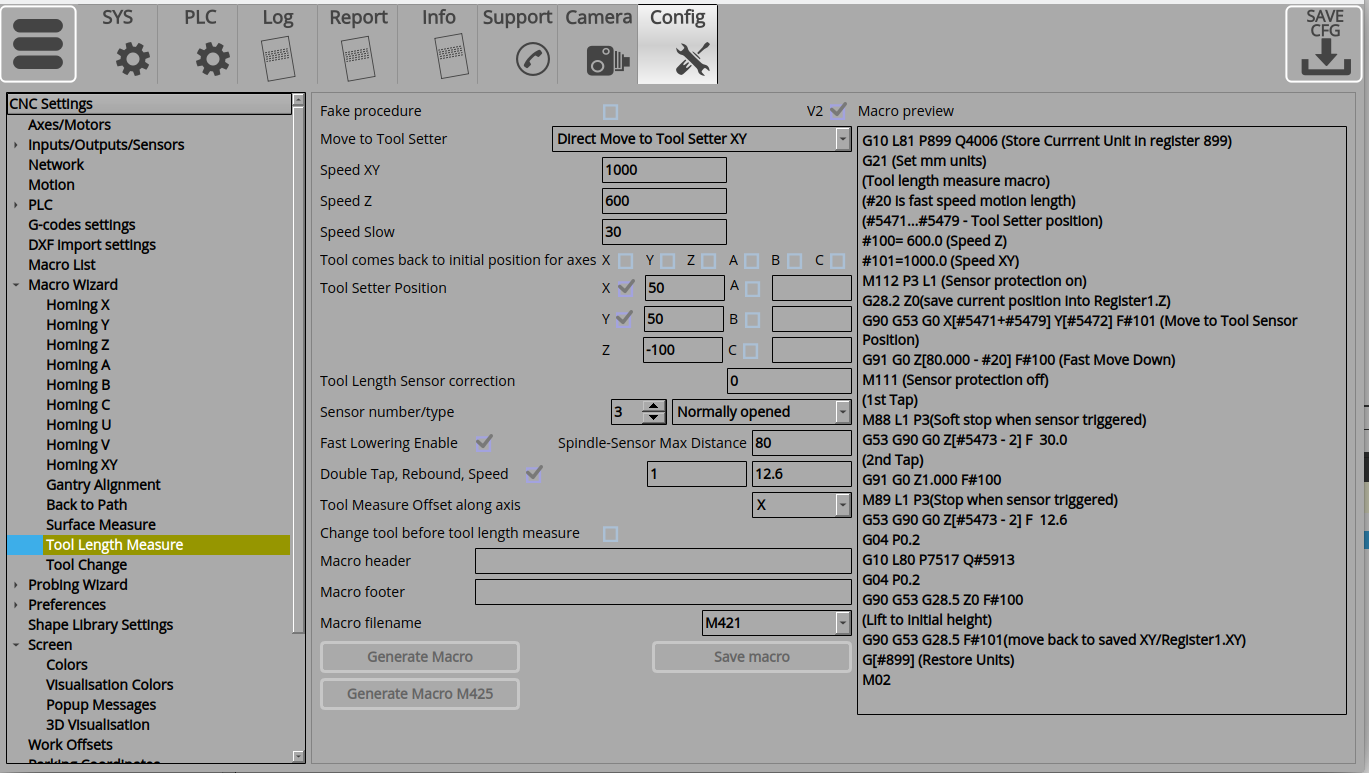
Task: Check Change tool before tool length measure
Action: tap(610, 534)
